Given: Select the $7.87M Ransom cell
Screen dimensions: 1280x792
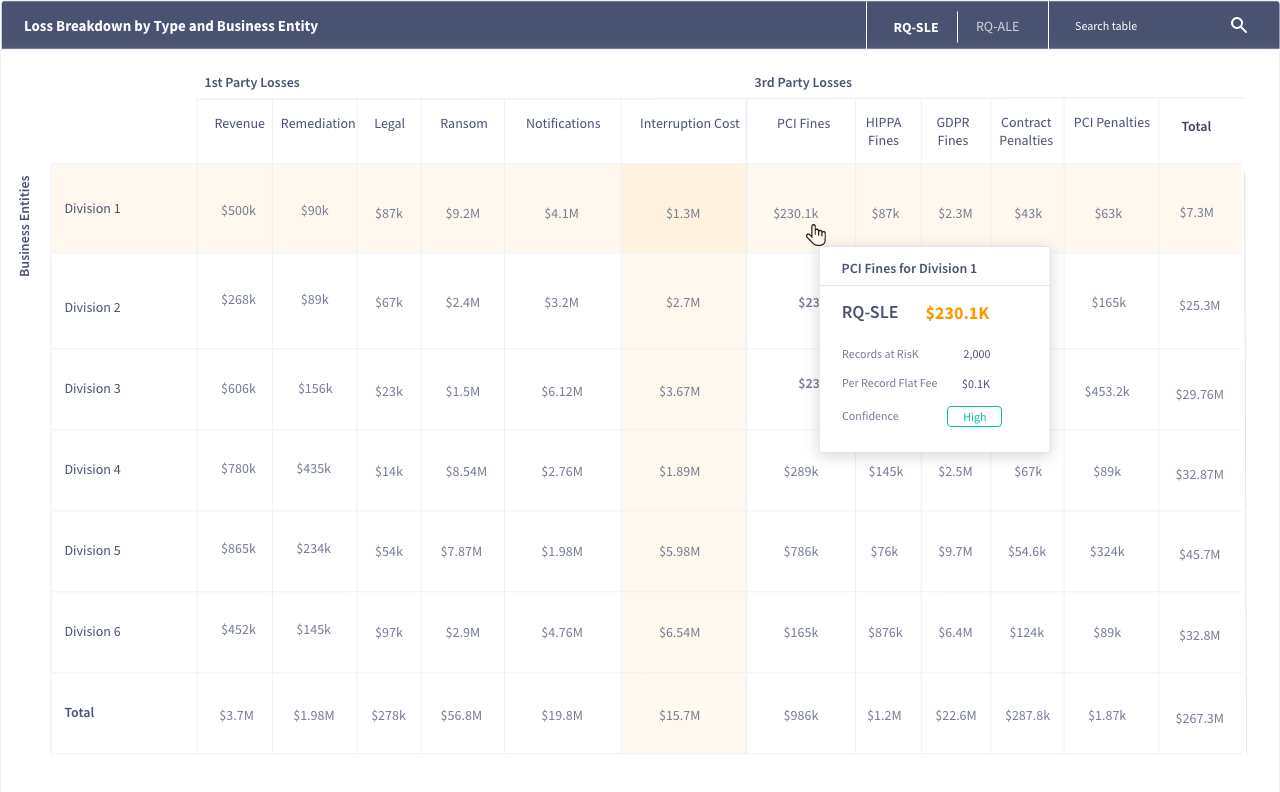Looking at the screenshot, I should pyautogui.click(x=461, y=552).
